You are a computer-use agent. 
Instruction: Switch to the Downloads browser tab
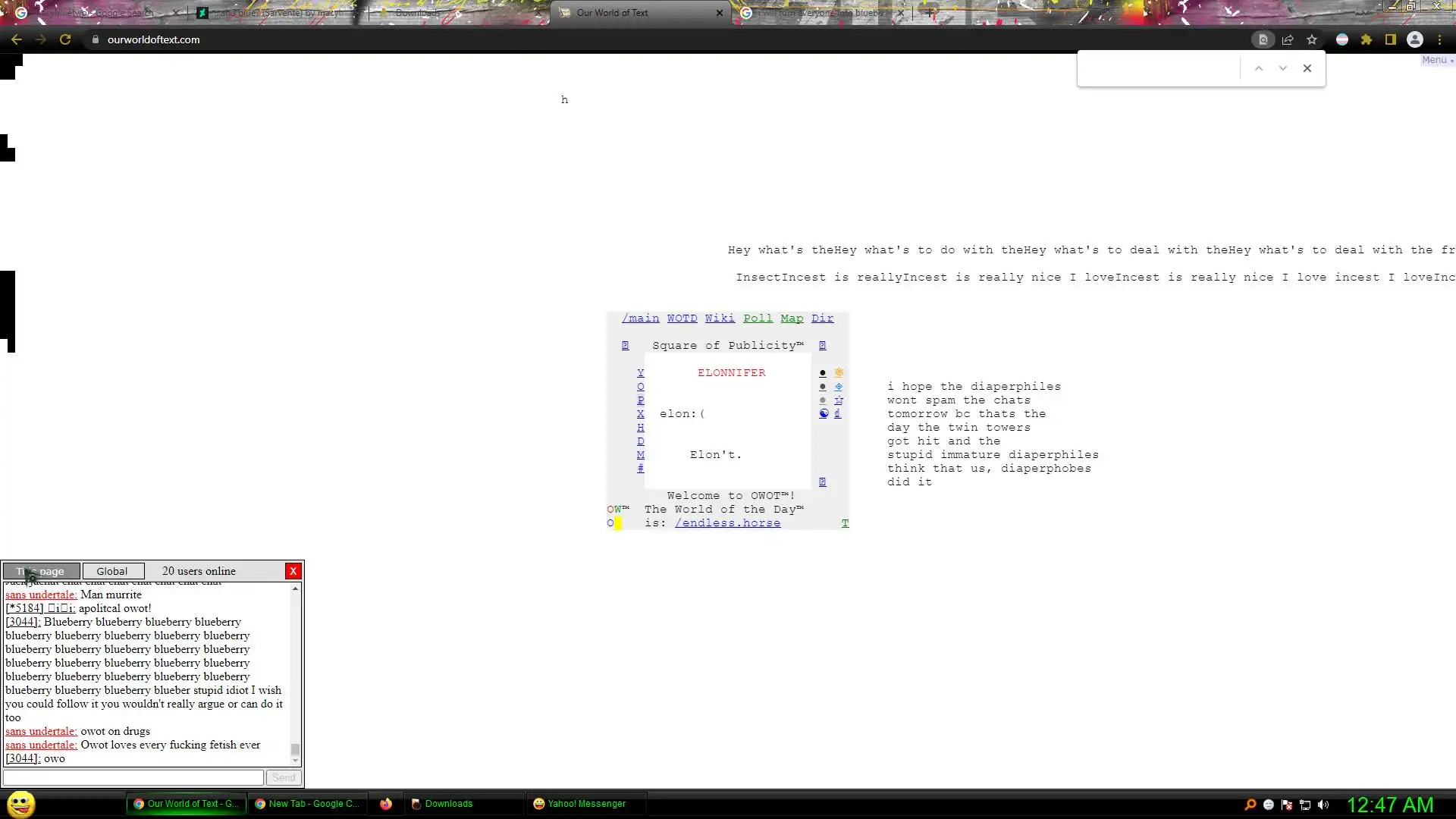(417, 13)
